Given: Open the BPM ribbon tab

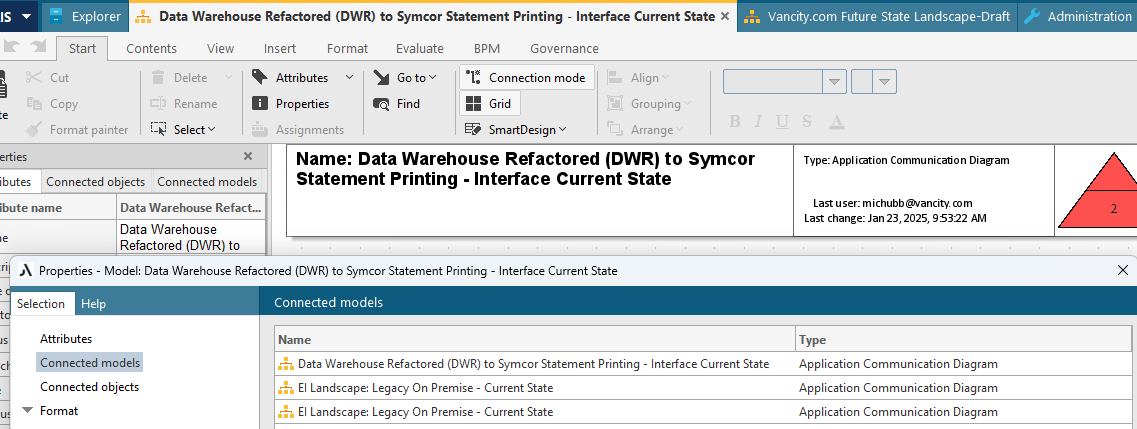Looking at the screenshot, I should coord(487,49).
